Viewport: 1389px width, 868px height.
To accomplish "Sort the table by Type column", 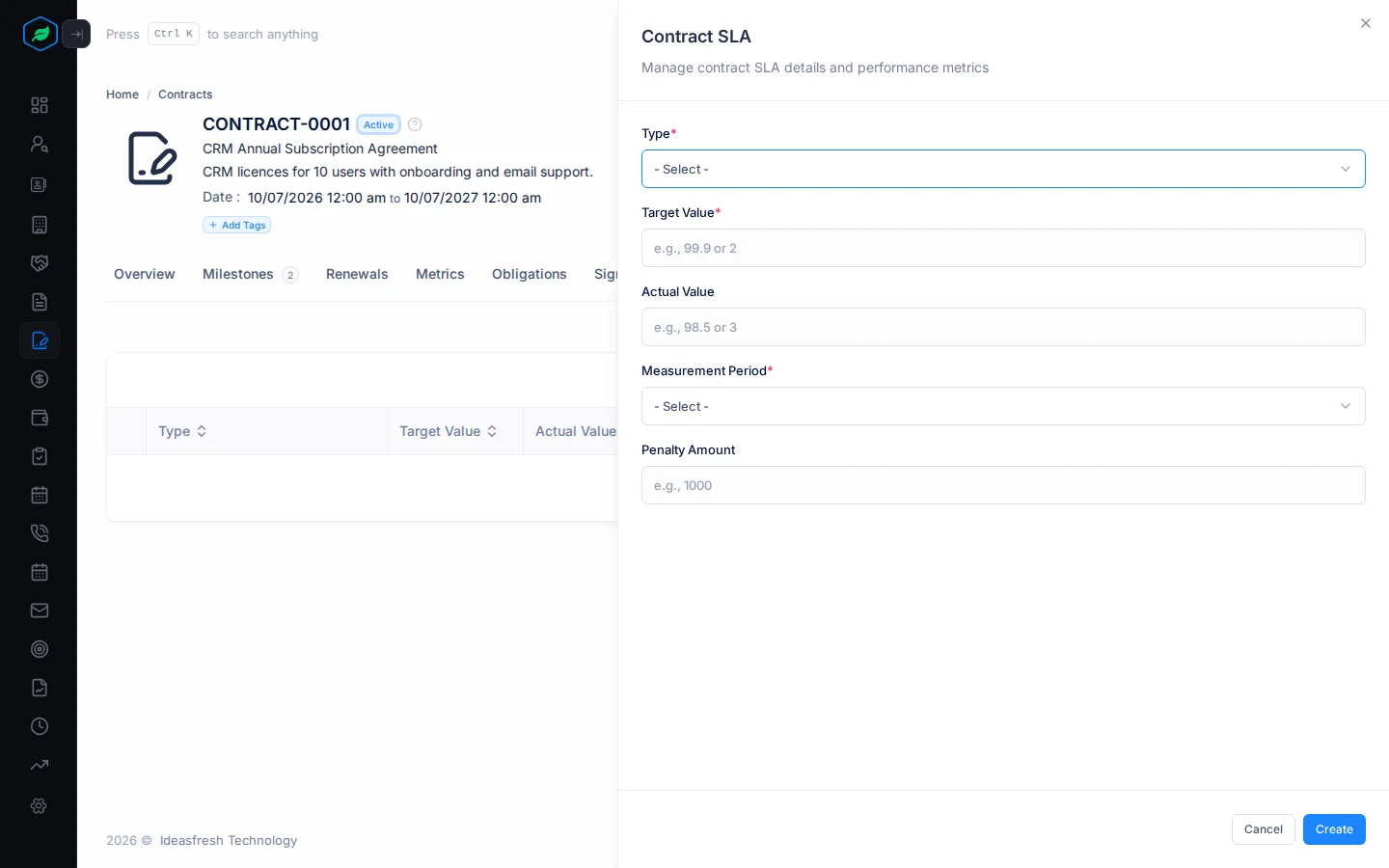I will pyautogui.click(x=182, y=431).
